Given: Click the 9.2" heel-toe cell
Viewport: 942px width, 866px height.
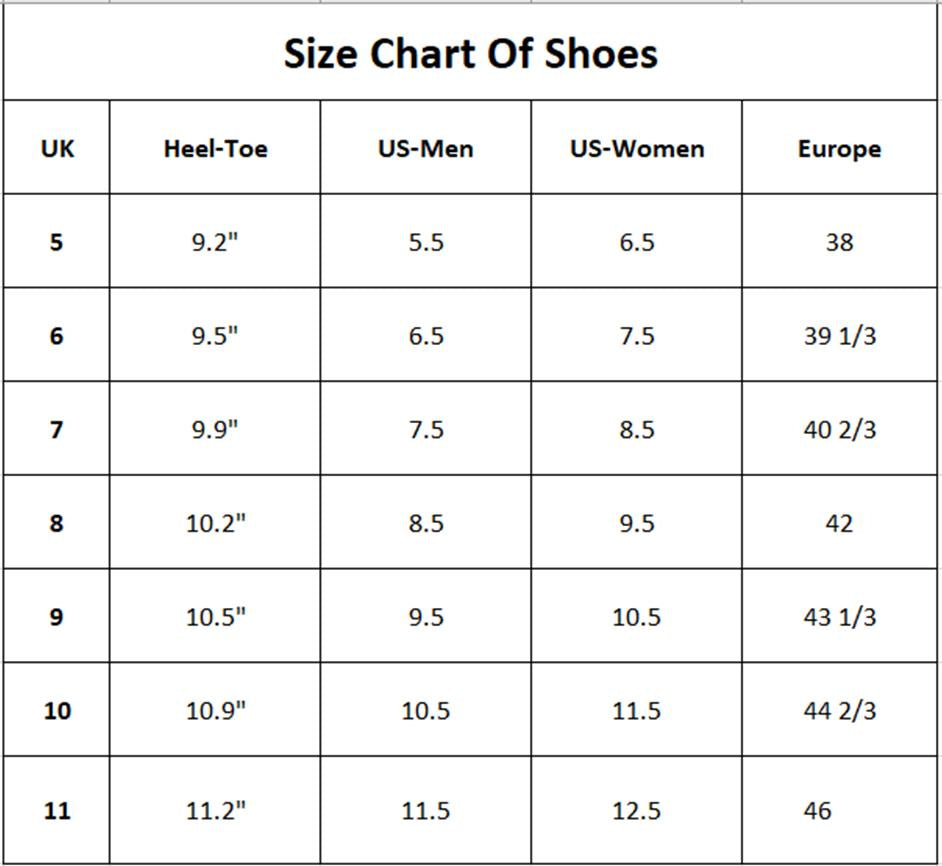Looking at the screenshot, I should (215, 242).
